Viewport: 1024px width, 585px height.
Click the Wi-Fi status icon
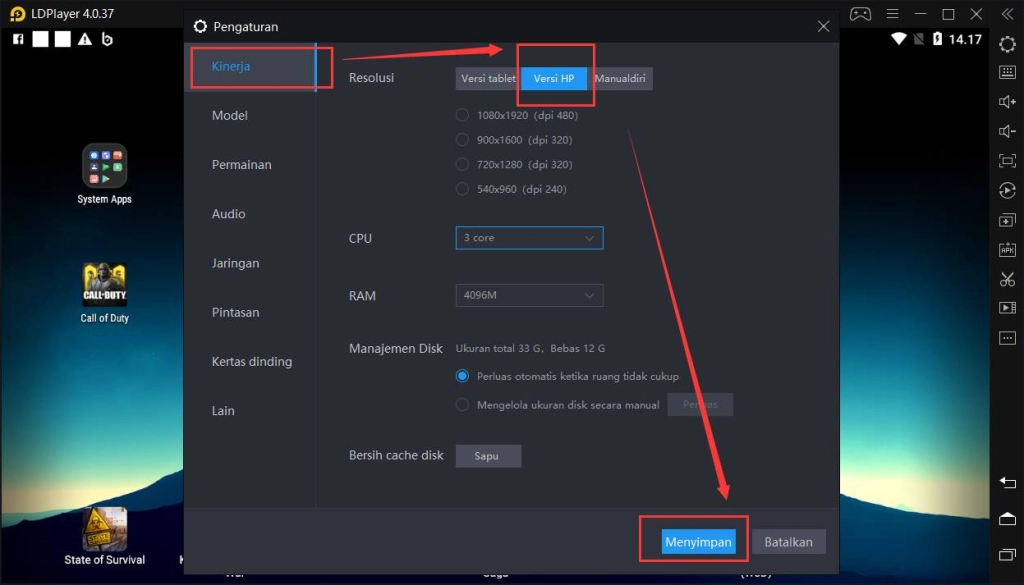point(899,39)
